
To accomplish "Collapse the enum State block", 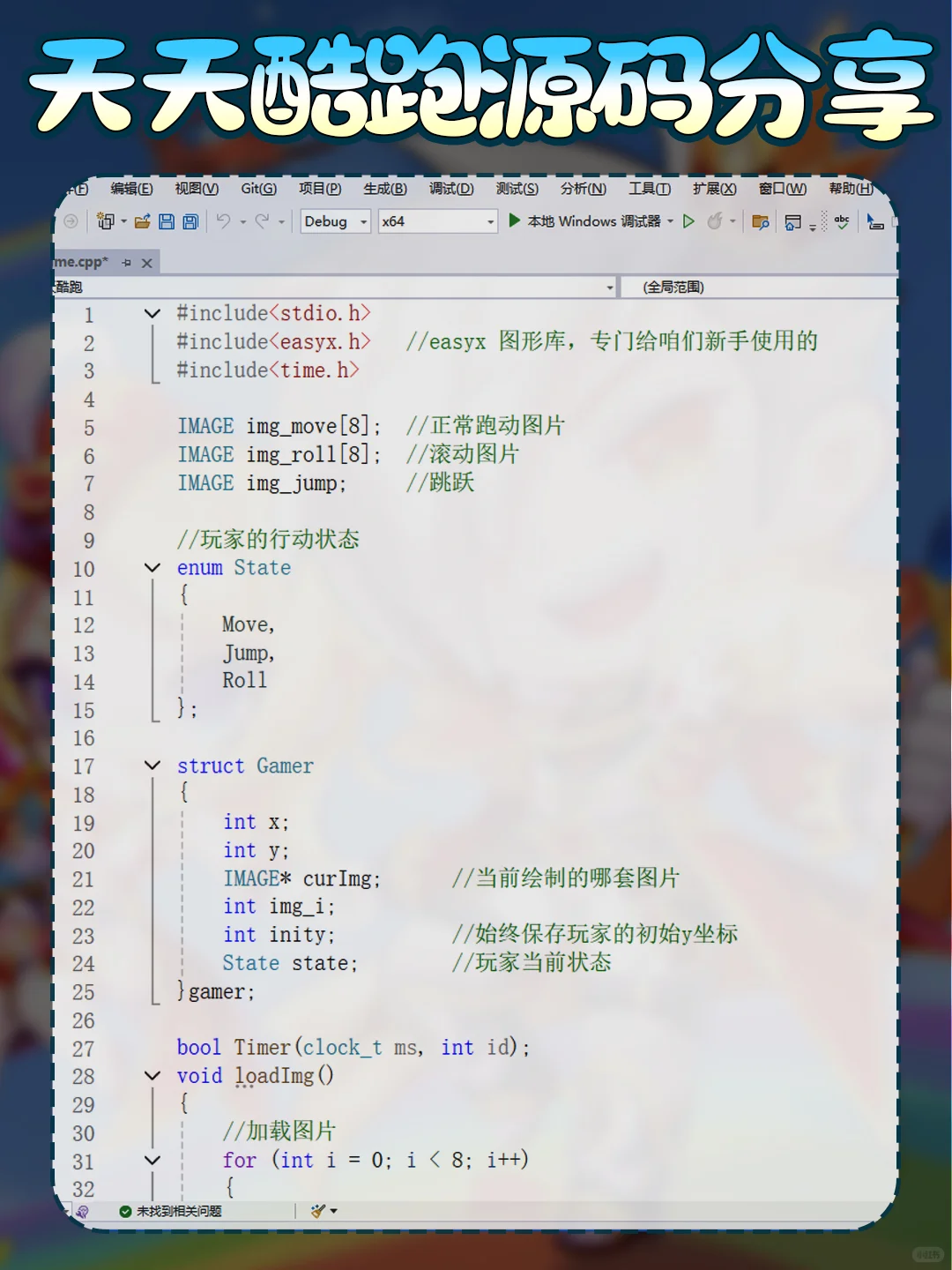I will (x=152, y=568).
